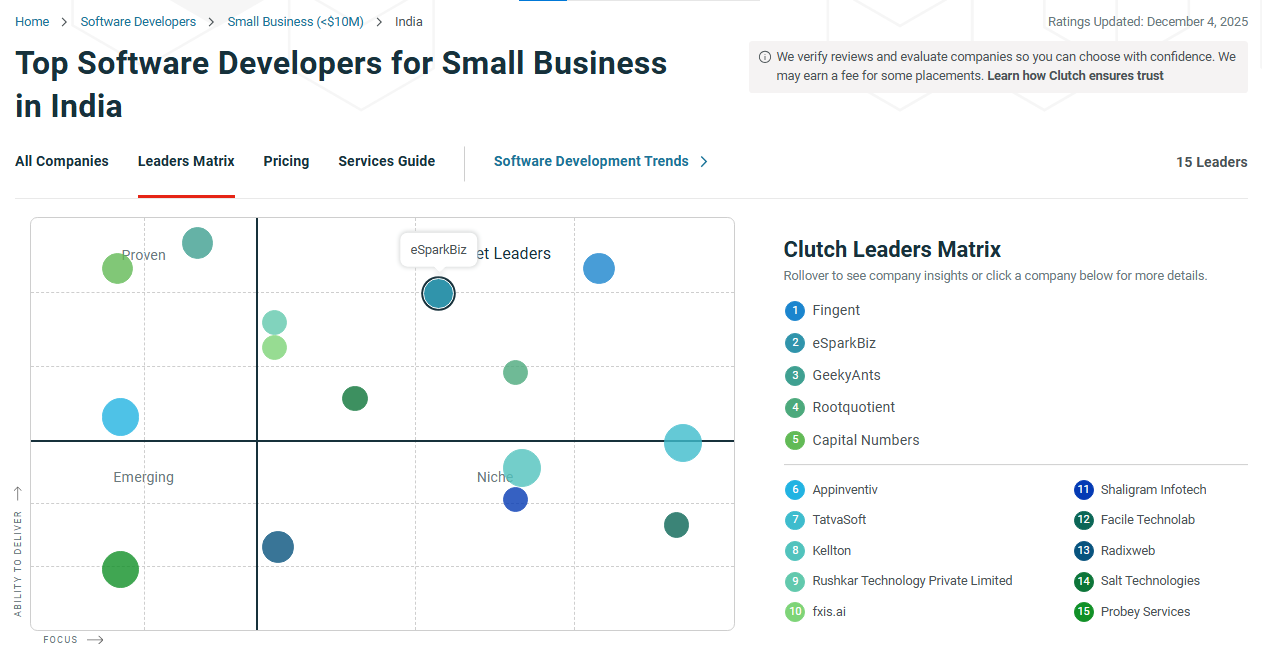Open Appinventiv company details

click(x=845, y=490)
